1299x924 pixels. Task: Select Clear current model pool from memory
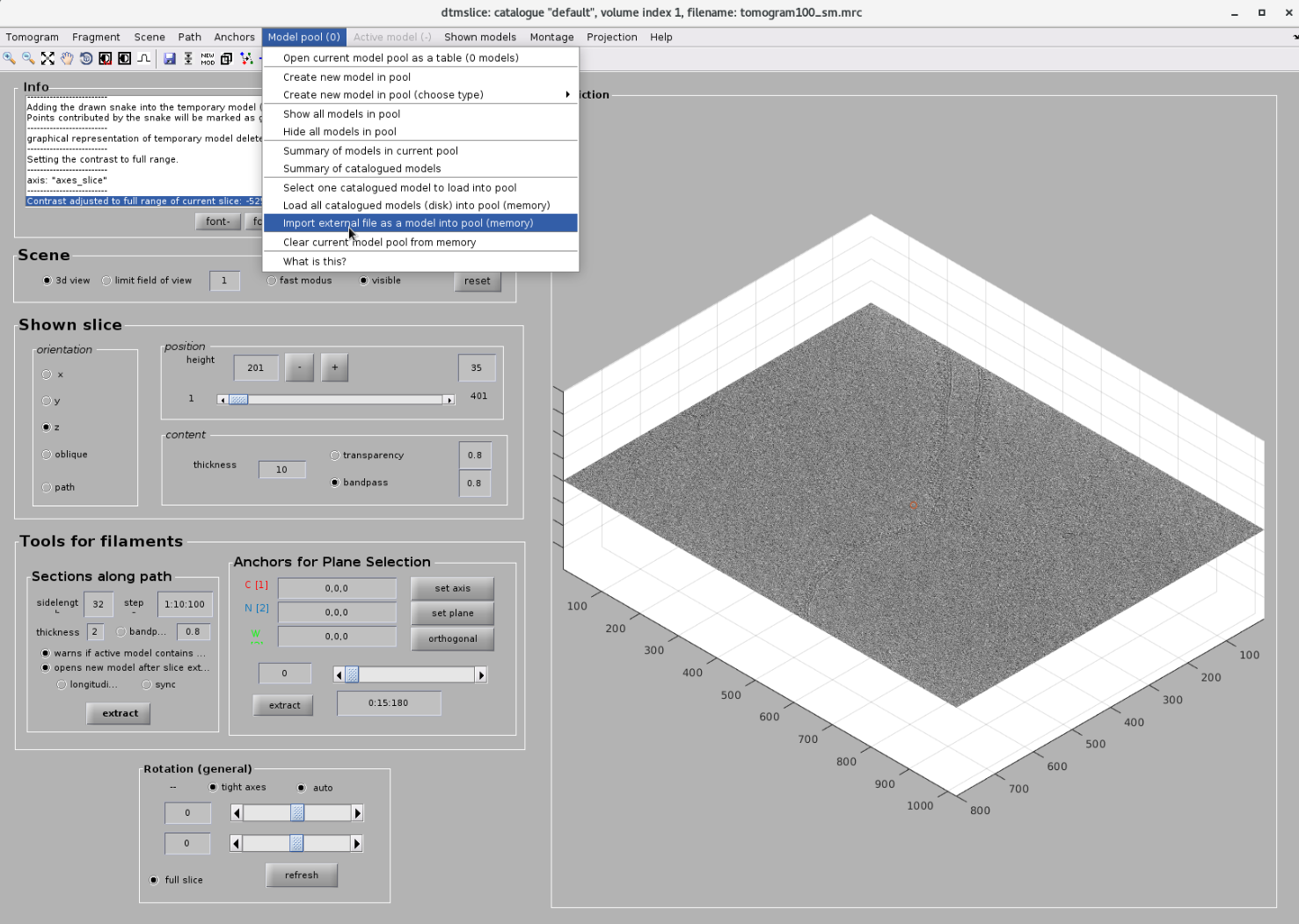[420, 242]
